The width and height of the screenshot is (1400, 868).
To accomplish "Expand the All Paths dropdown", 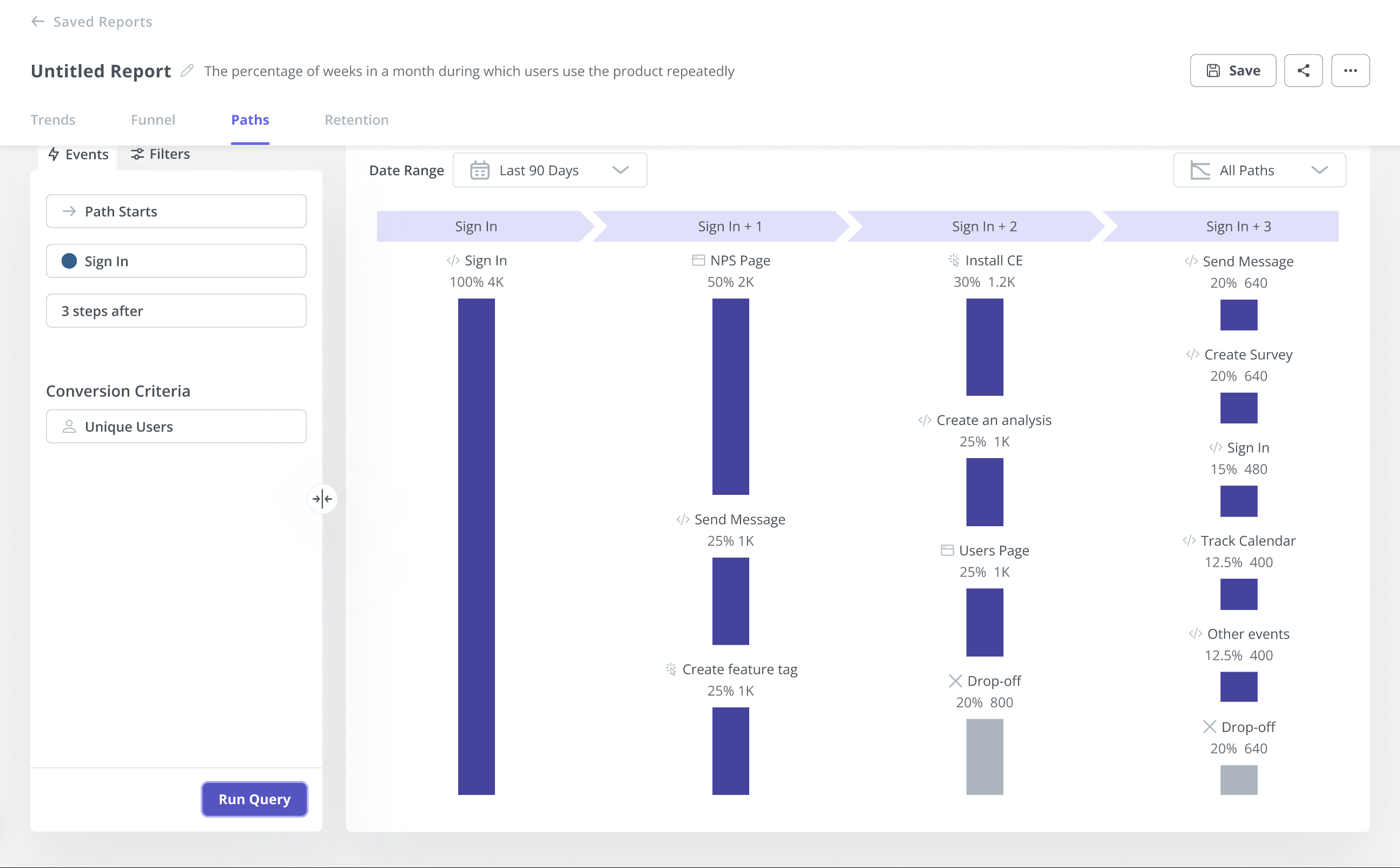I will click(x=1259, y=170).
